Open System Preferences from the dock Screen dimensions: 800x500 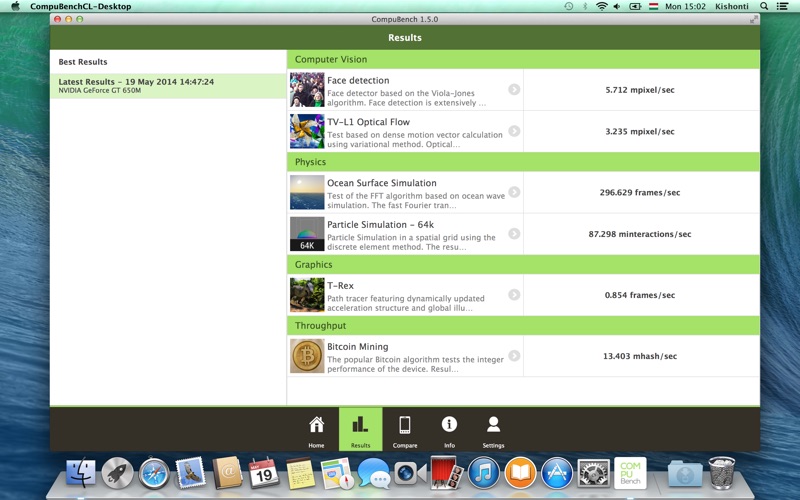pos(593,473)
